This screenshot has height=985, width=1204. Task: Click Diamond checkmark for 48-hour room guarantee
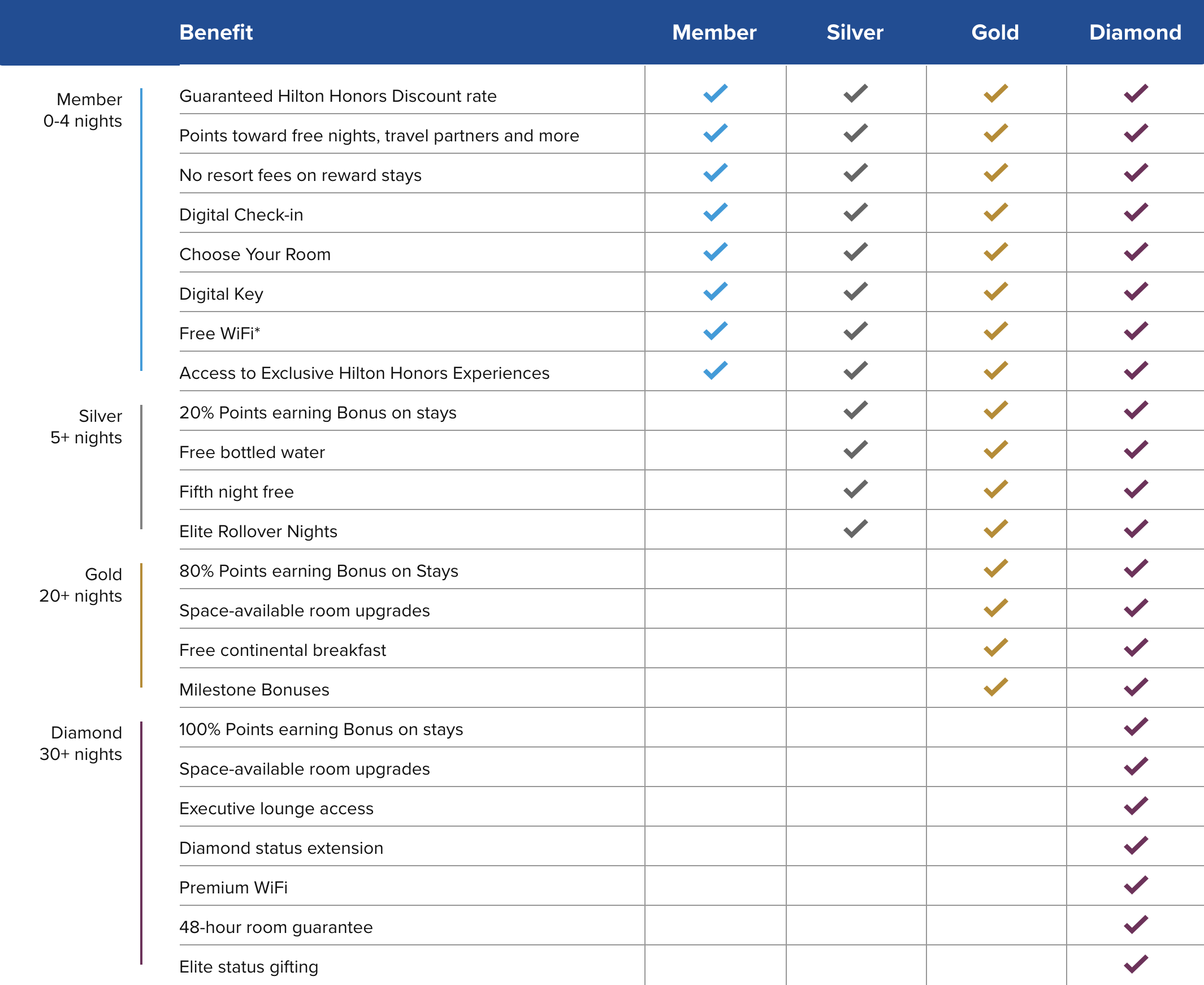[1136, 925]
